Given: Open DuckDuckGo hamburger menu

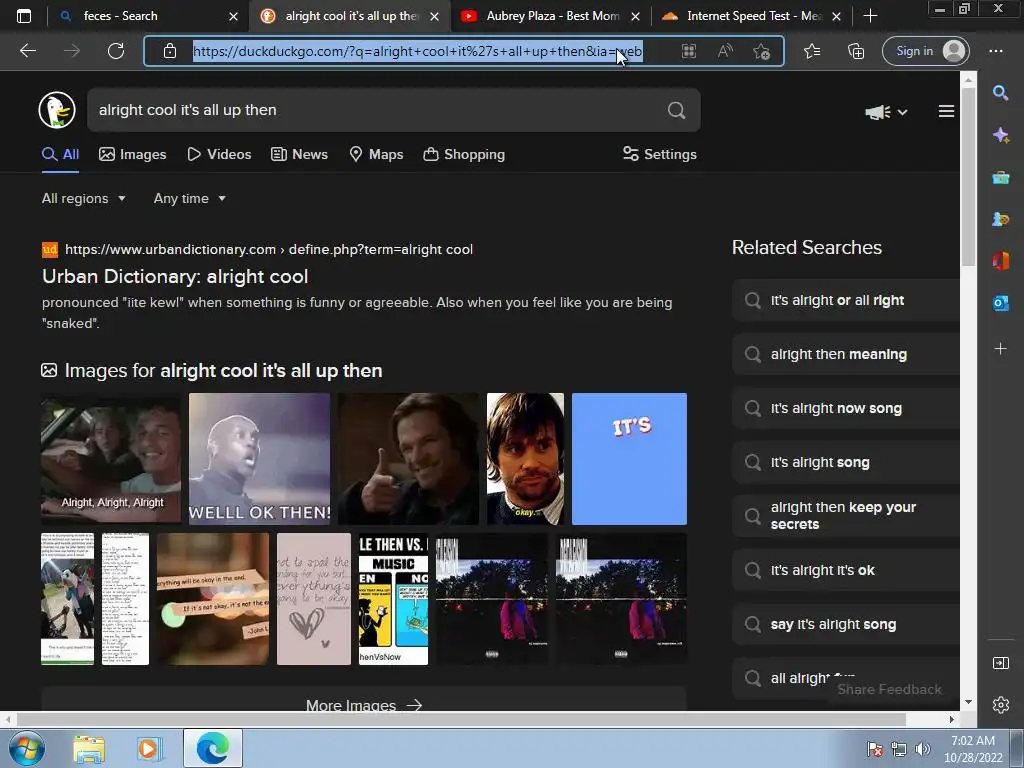Looking at the screenshot, I should click(x=946, y=112).
